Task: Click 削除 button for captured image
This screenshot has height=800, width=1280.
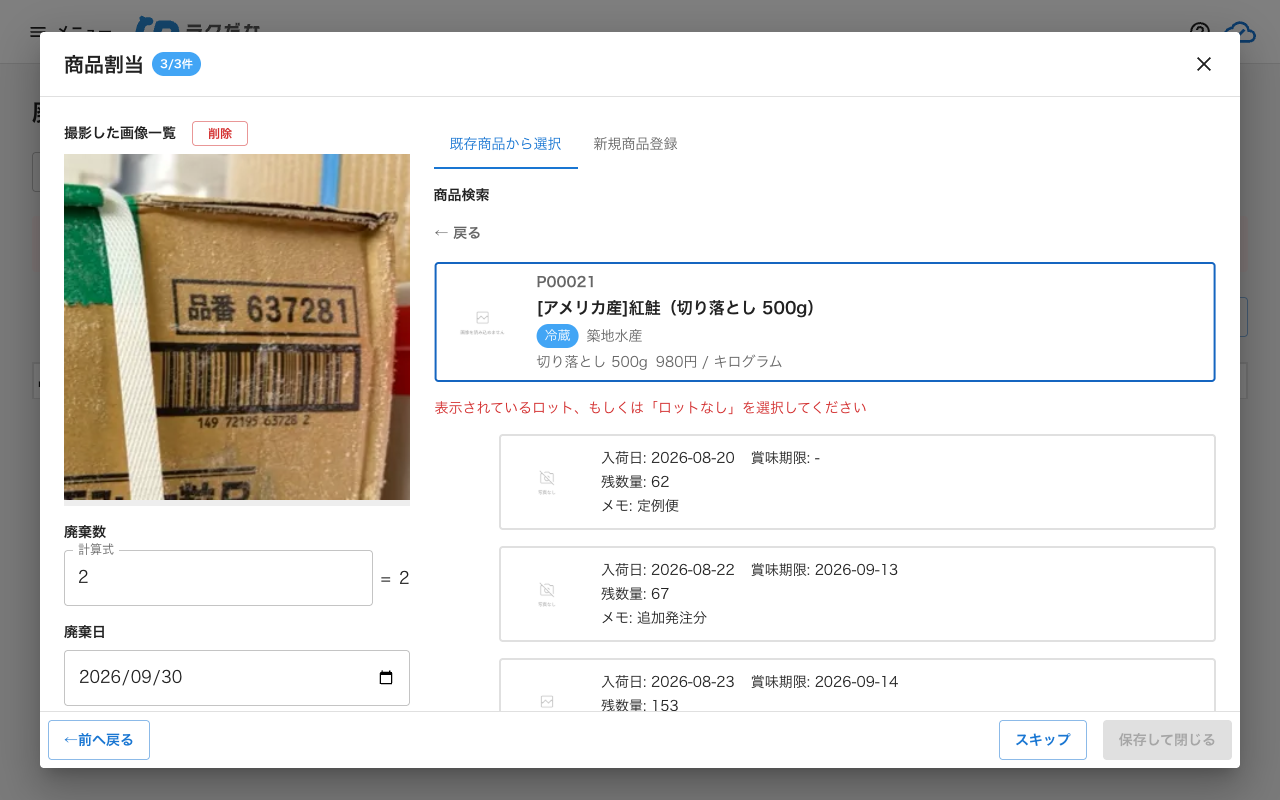Action: coord(220,133)
